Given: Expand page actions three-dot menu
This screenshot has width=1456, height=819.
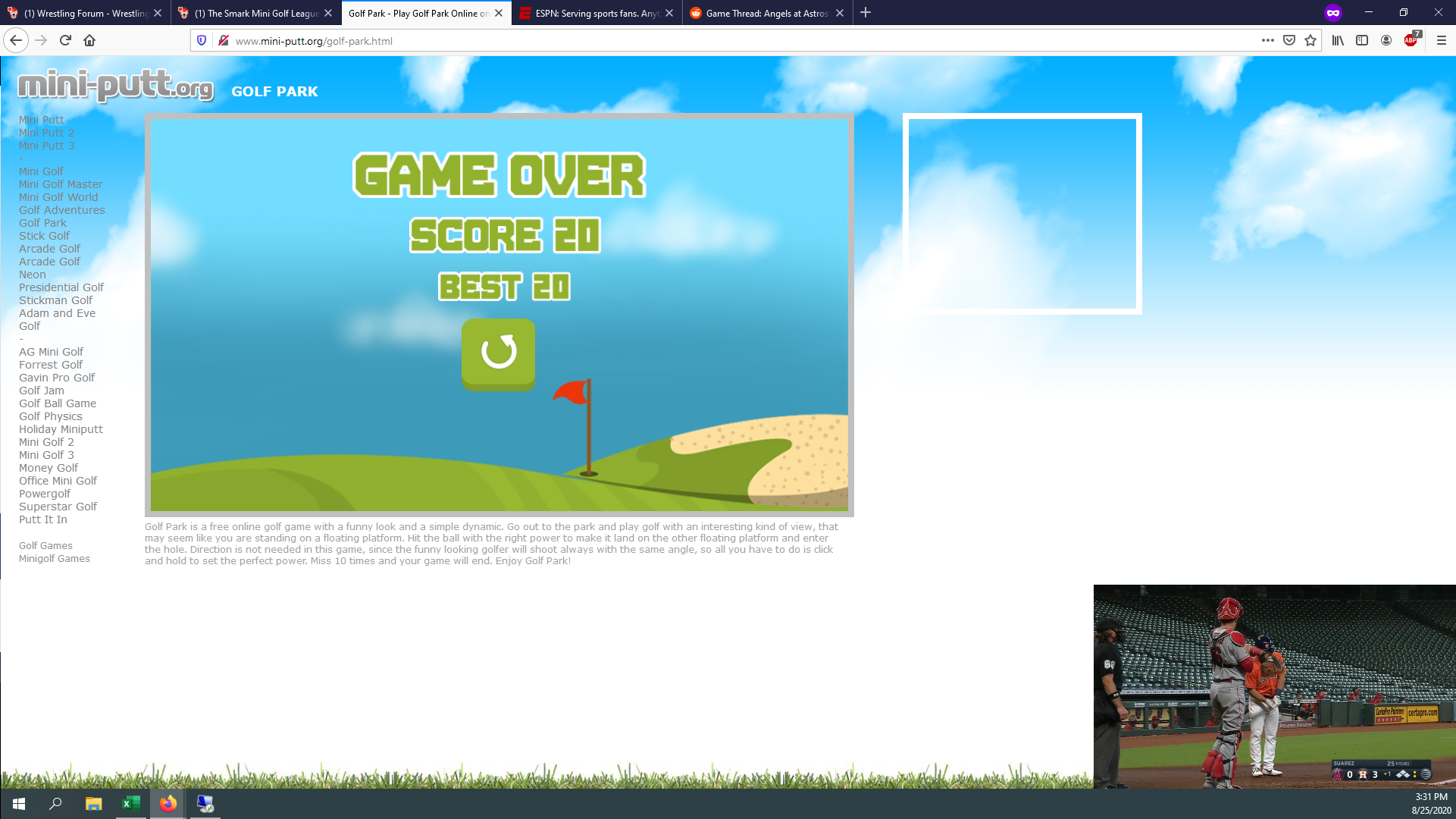Looking at the screenshot, I should click(1268, 40).
